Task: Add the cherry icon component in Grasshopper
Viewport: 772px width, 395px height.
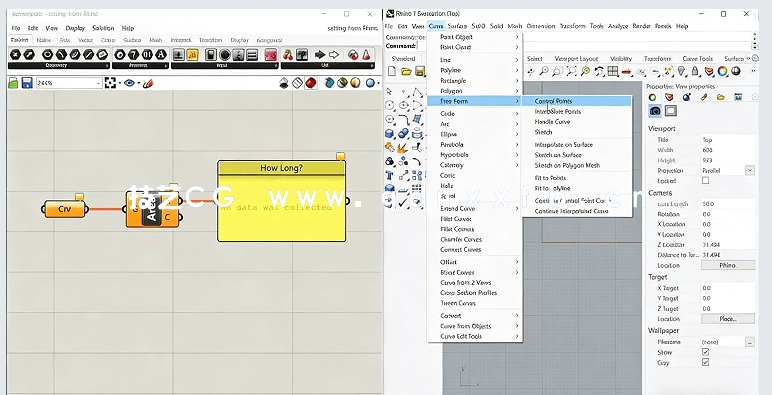Action: click(x=288, y=54)
